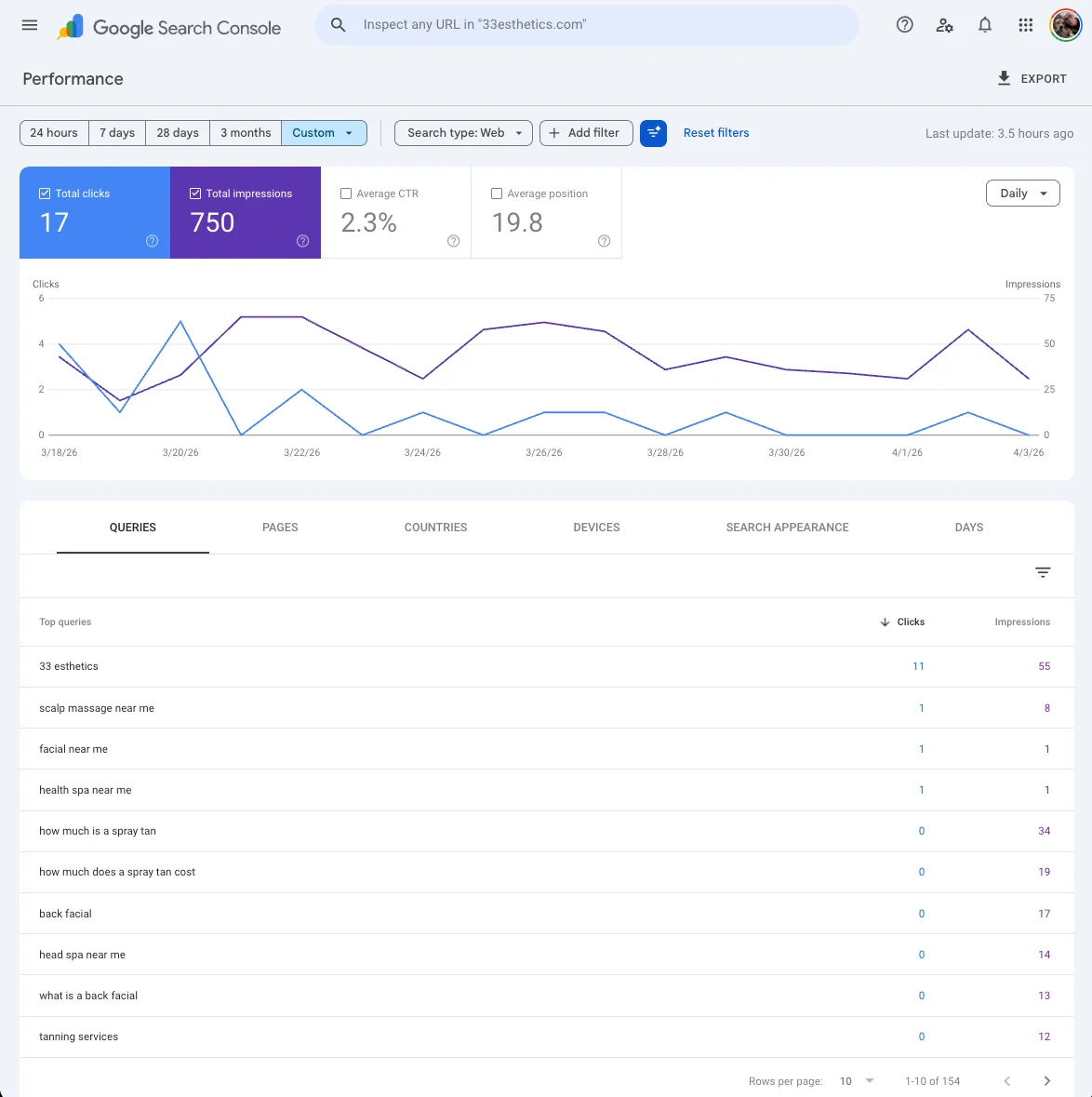Enable the Average position metric checkbox
1092x1097 pixels.
click(497, 194)
